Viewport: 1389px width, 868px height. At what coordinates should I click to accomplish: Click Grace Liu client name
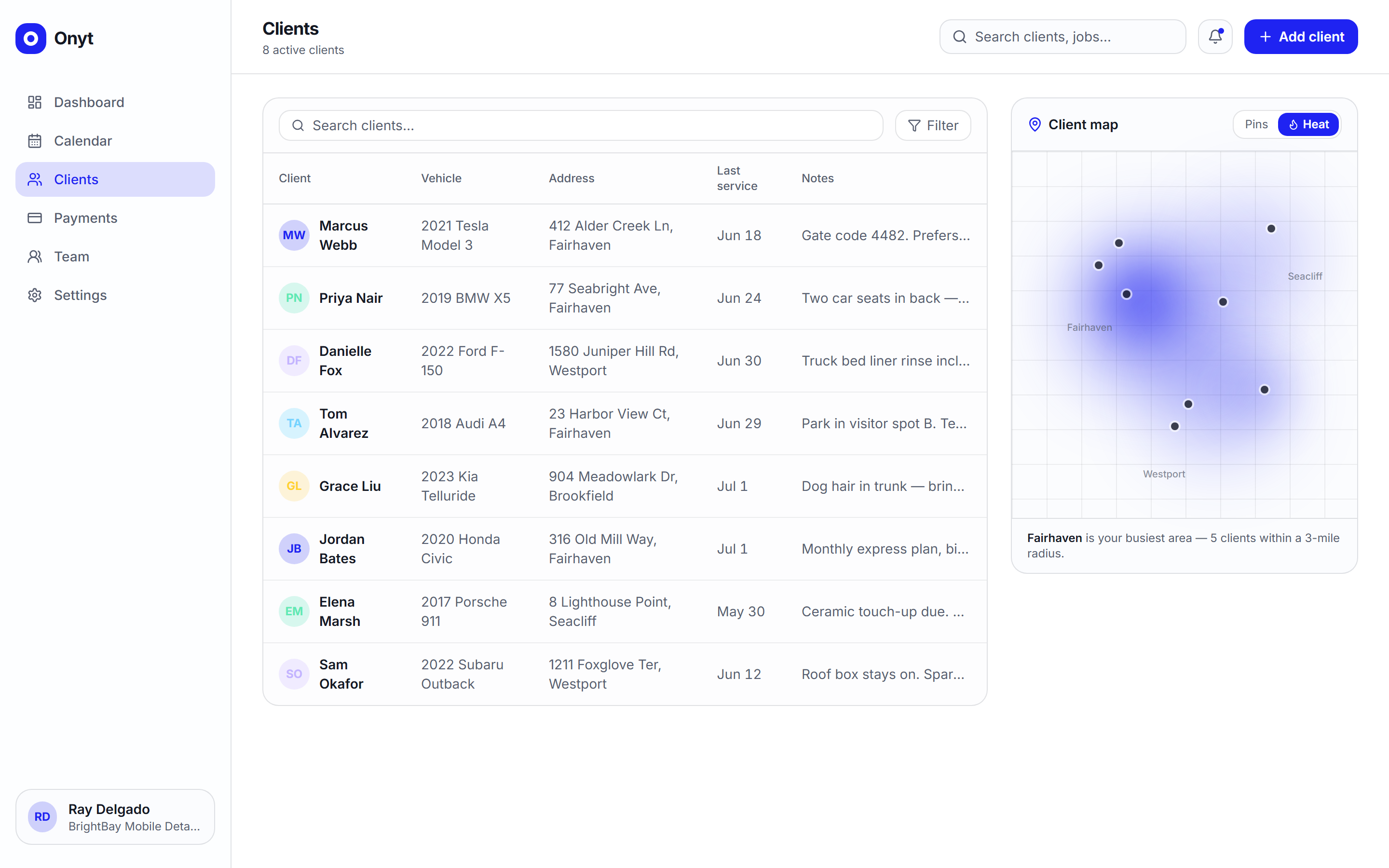(350, 486)
